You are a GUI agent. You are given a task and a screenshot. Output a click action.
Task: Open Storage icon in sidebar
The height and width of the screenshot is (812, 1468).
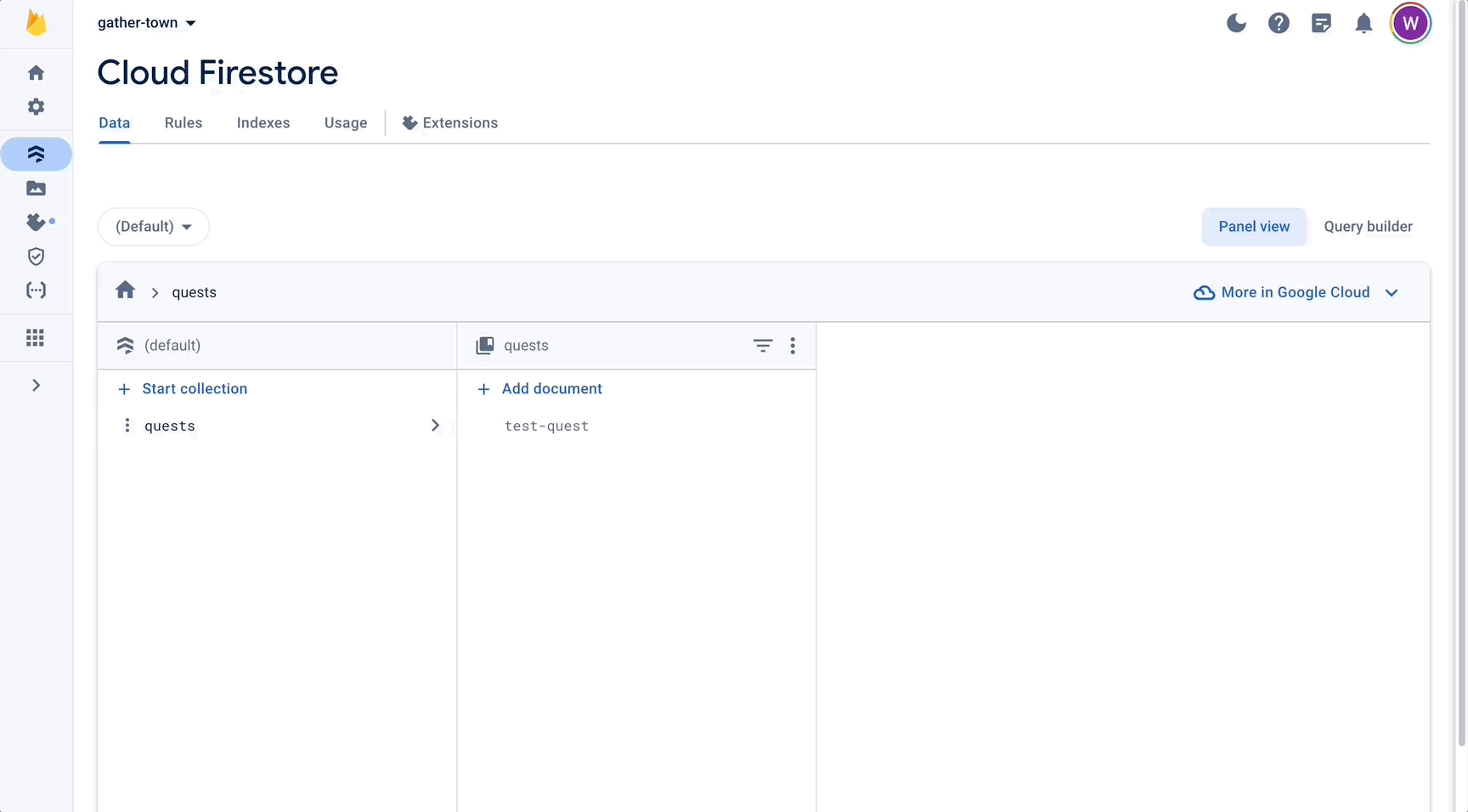[x=36, y=189]
